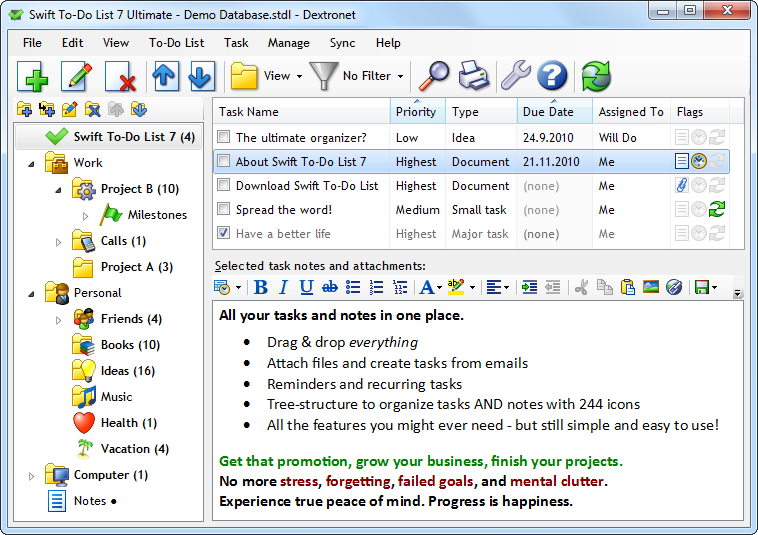Sort by Due Date column header
This screenshot has height=535, width=758.
coord(554,111)
